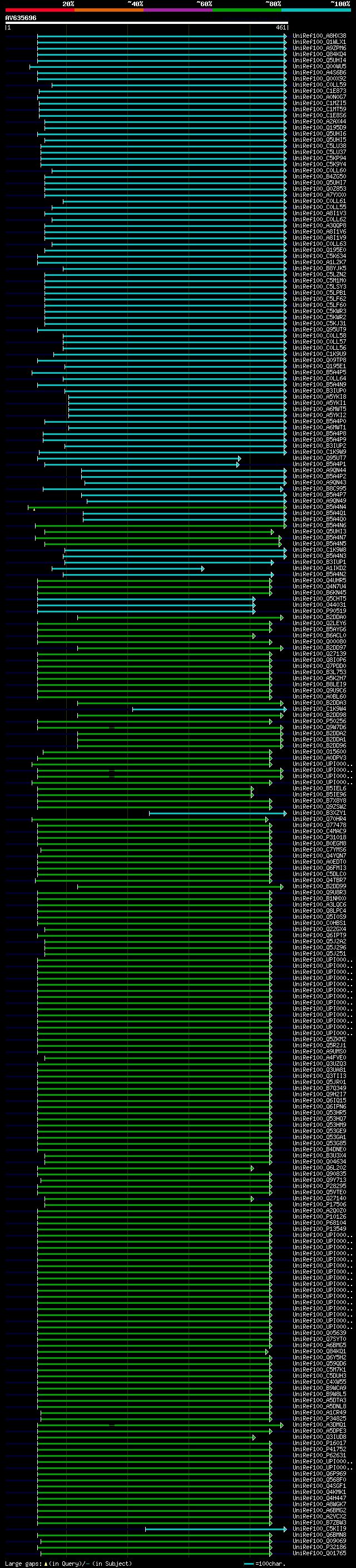Select hit label UniRef100_B4ZG50
This screenshot has width=356, height=1568.
click(x=319, y=176)
